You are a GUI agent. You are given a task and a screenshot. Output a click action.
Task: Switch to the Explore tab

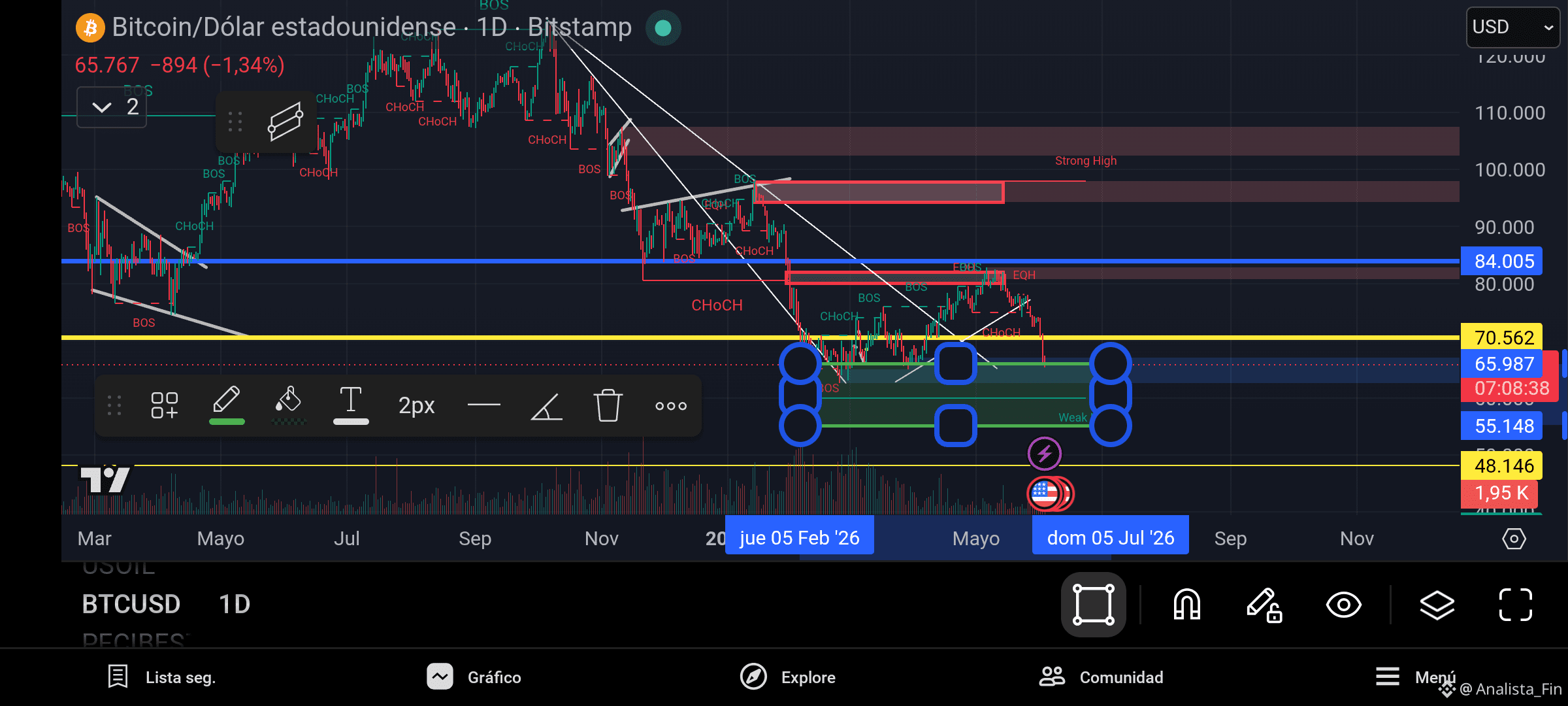coord(787,677)
